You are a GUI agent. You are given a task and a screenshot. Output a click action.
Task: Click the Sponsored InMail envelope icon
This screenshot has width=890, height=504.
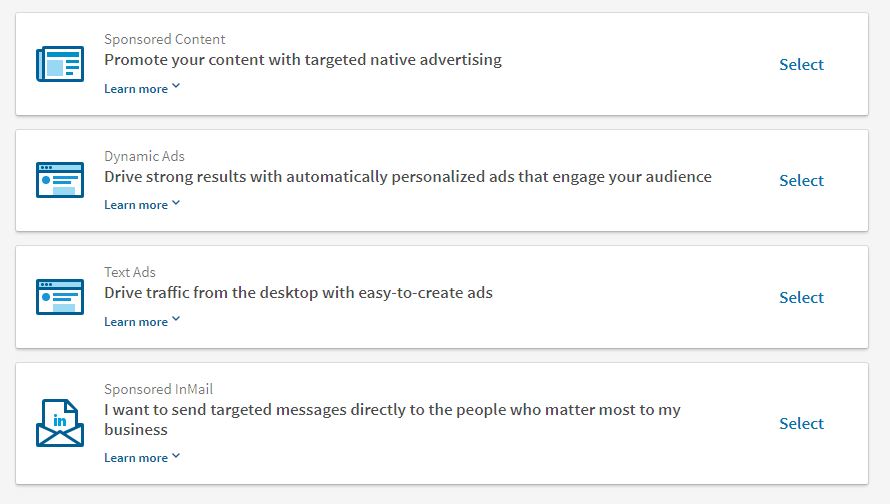60,423
